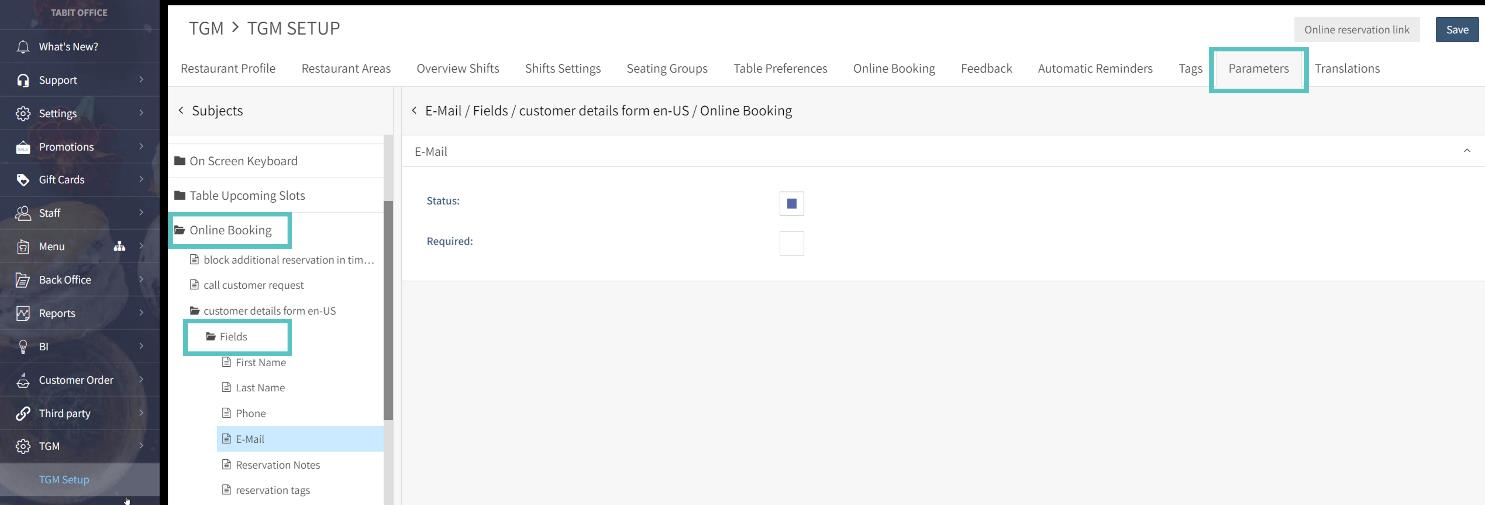Click the Reports chart icon
The width and height of the screenshot is (1485, 505).
tap(23, 313)
